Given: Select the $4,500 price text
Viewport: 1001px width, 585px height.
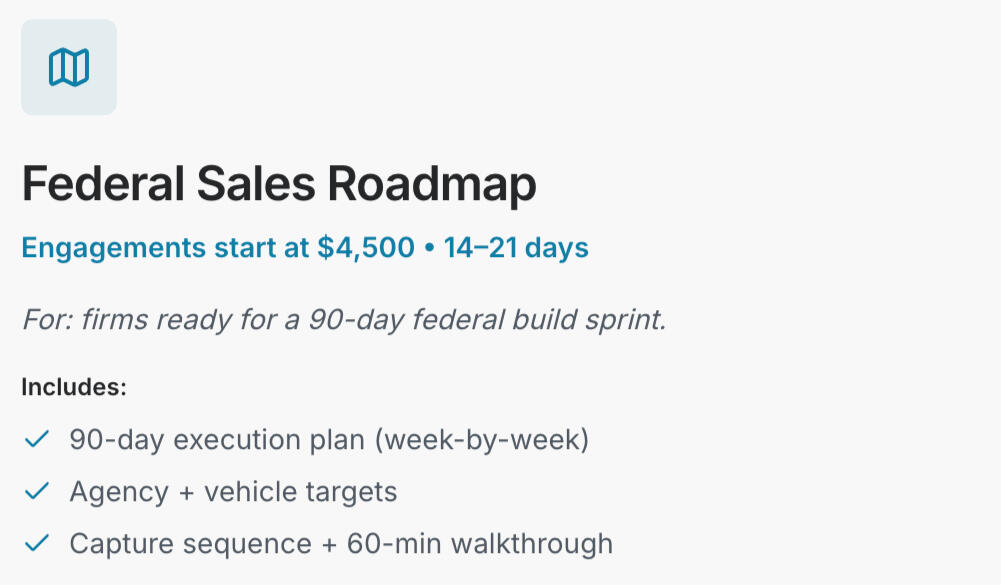Looking at the screenshot, I should click(x=365, y=248).
